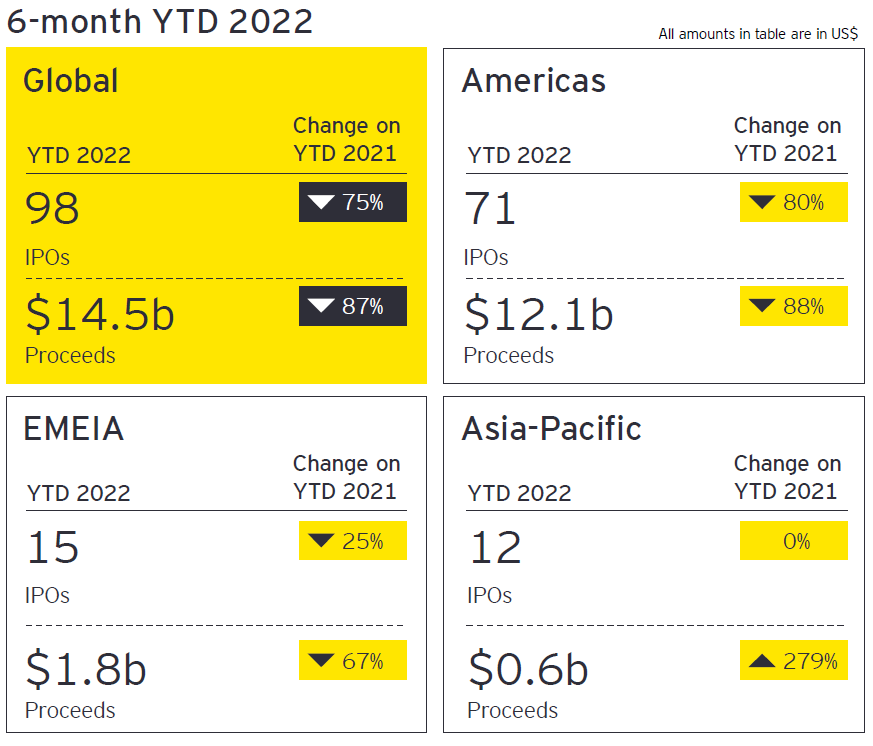Click the "All amounts in table" US$ note

757,34
